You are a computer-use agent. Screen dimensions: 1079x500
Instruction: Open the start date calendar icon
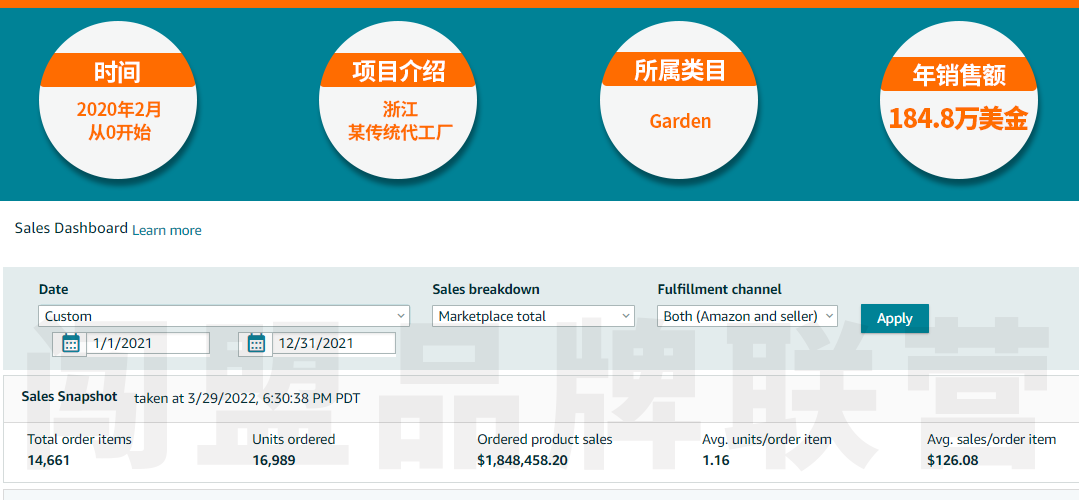(70, 343)
